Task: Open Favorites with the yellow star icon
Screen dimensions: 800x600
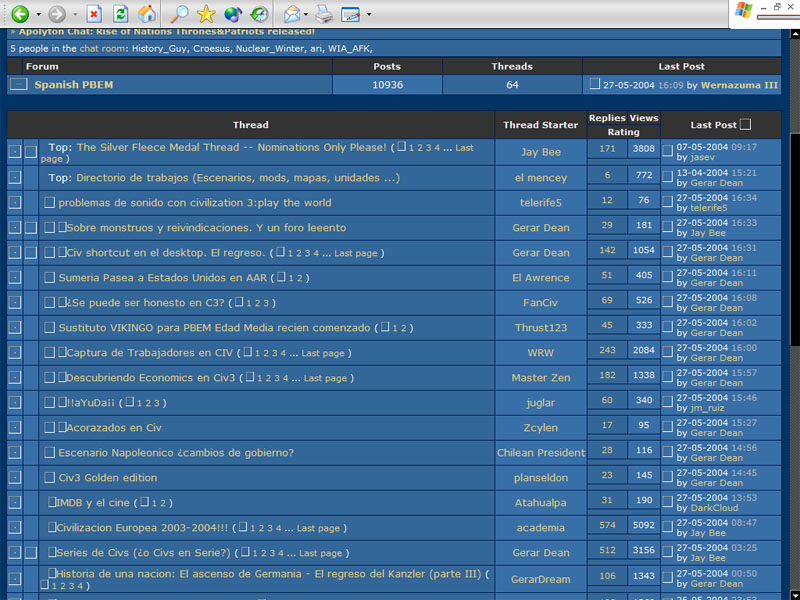Action: tap(206, 14)
